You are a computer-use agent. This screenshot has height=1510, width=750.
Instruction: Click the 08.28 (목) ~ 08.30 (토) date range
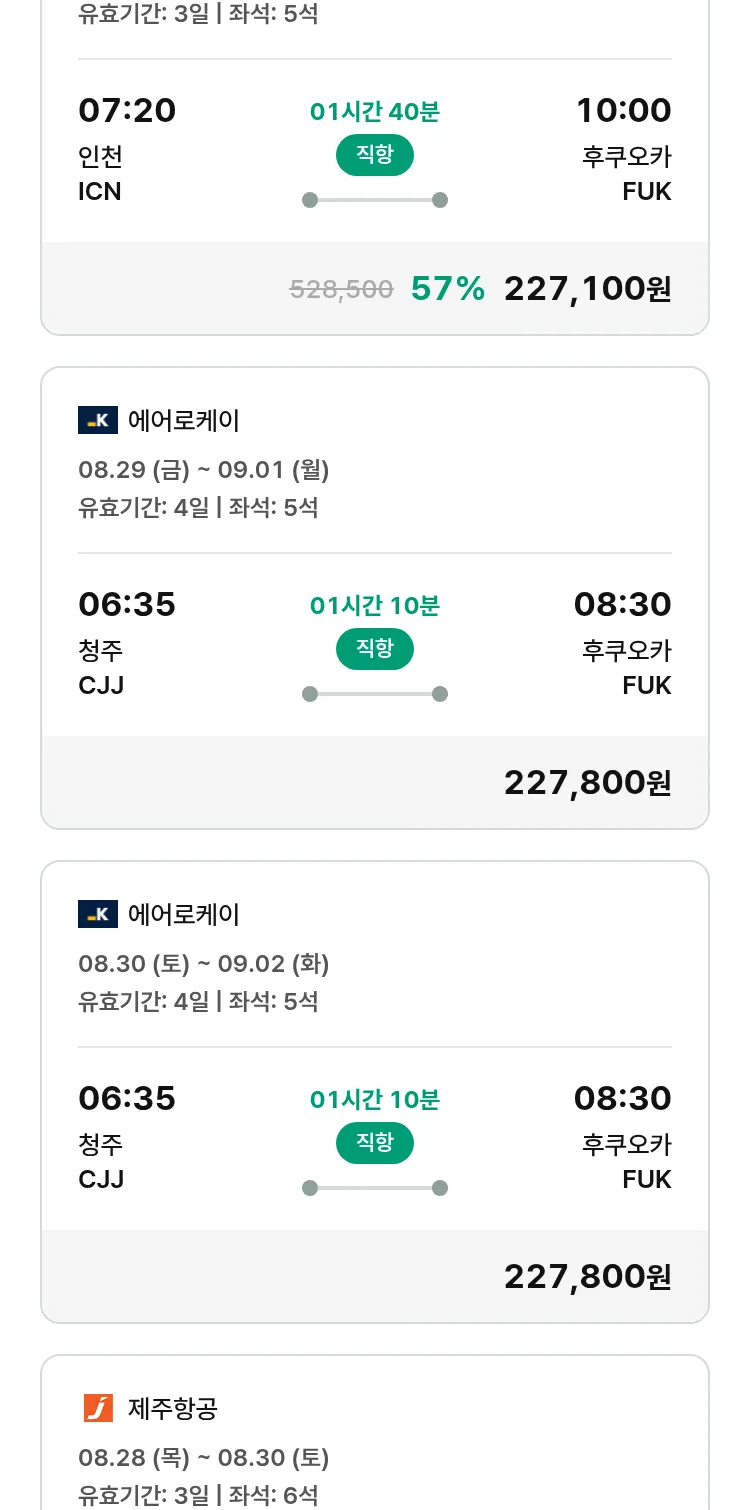[204, 1457]
